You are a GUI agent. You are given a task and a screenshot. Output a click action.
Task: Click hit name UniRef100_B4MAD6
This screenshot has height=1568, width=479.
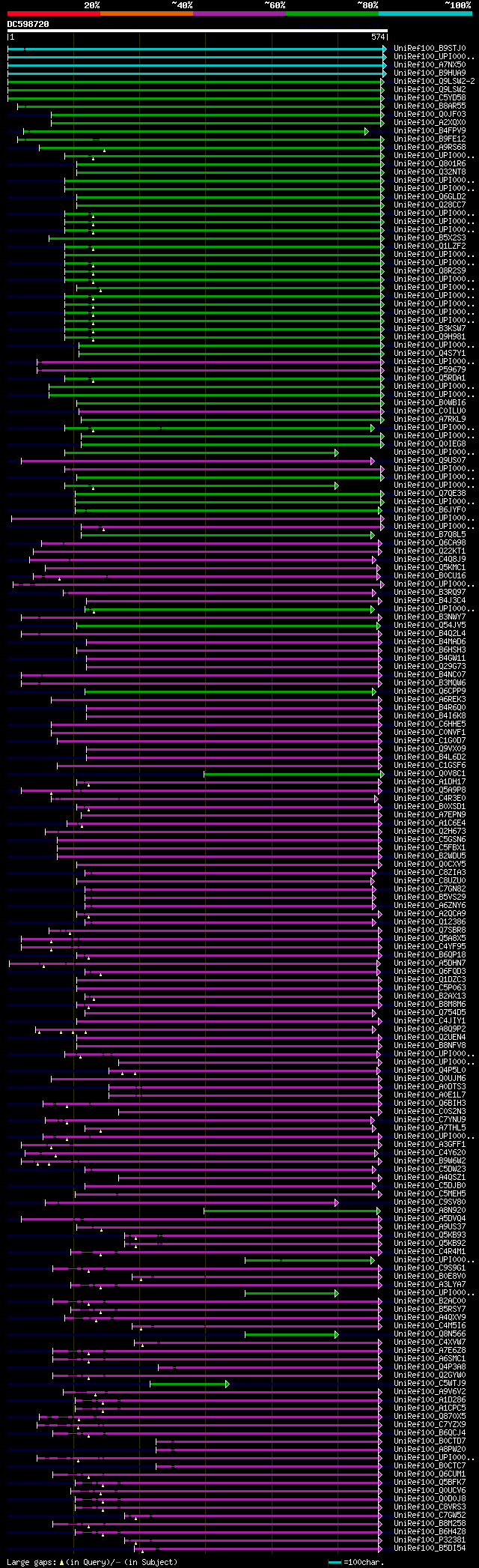430,642
